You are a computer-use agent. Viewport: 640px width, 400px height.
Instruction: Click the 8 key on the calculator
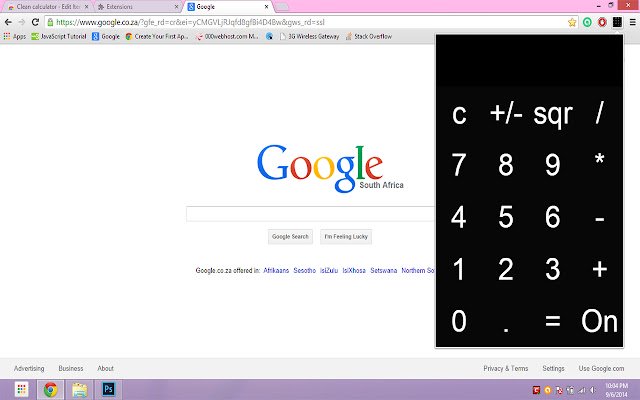click(x=506, y=165)
